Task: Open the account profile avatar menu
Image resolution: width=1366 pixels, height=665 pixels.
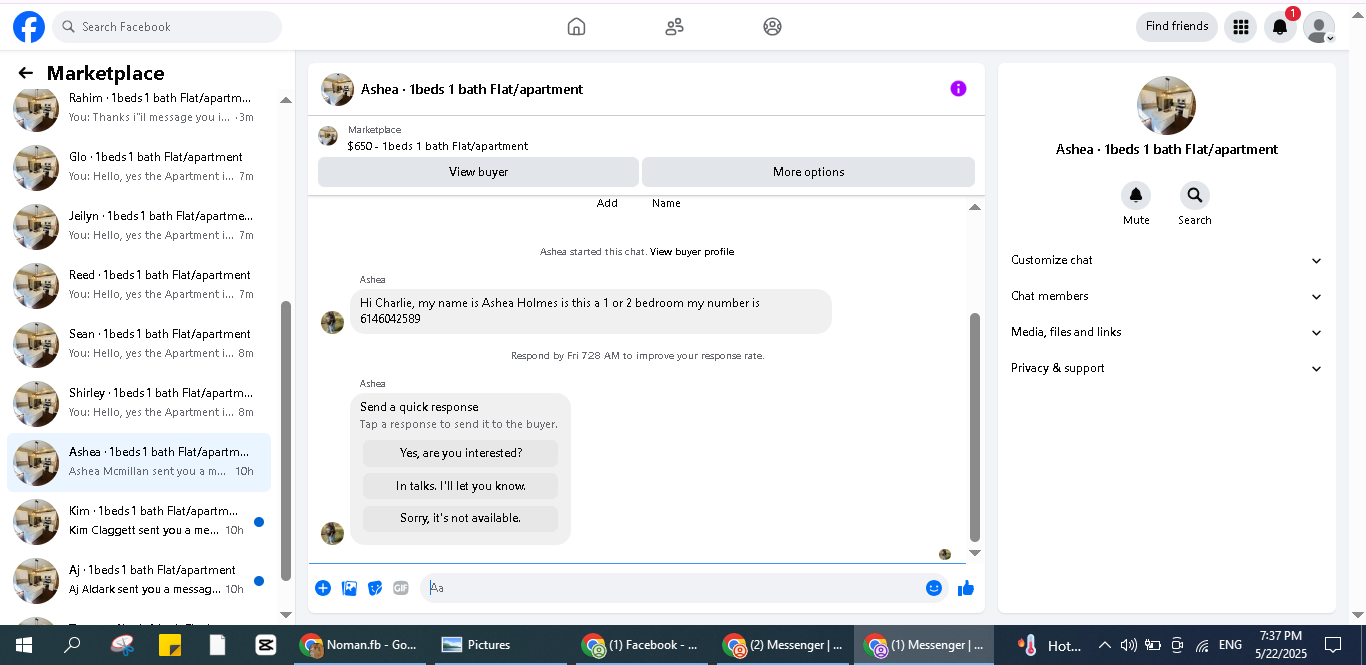Action: (x=1319, y=27)
